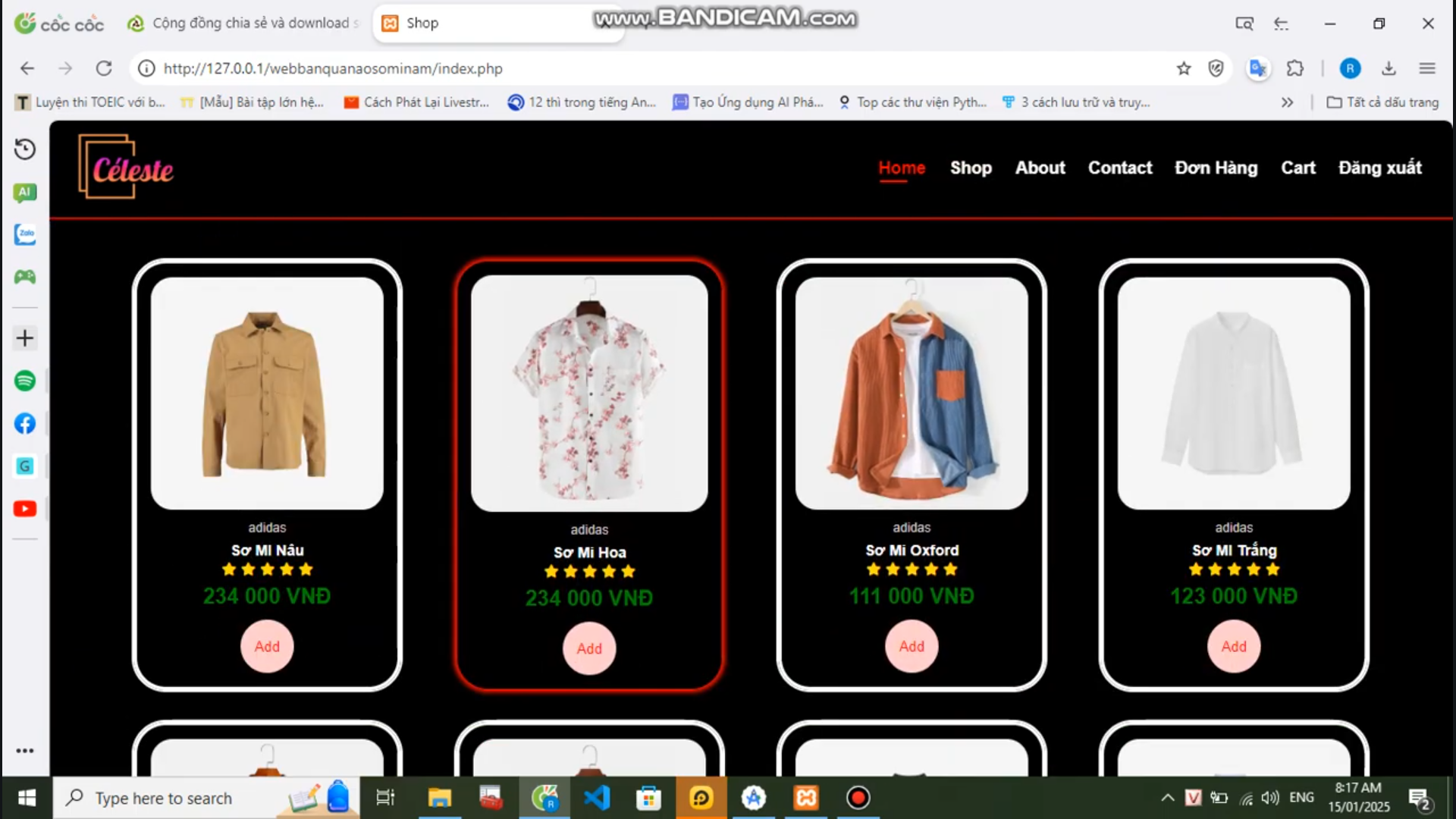
Task: Go back to the previous page
Action: [x=27, y=68]
